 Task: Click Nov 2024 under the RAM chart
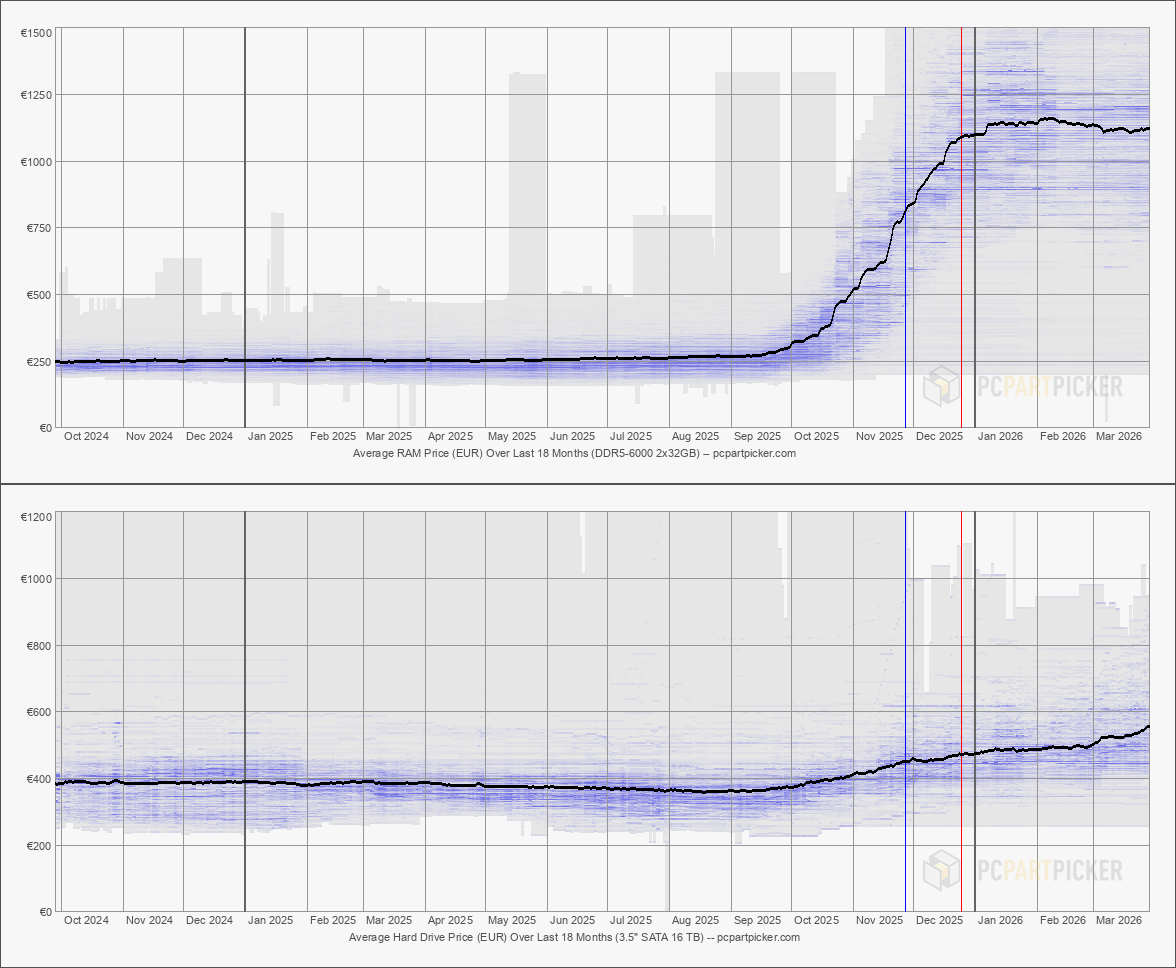(x=149, y=436)
